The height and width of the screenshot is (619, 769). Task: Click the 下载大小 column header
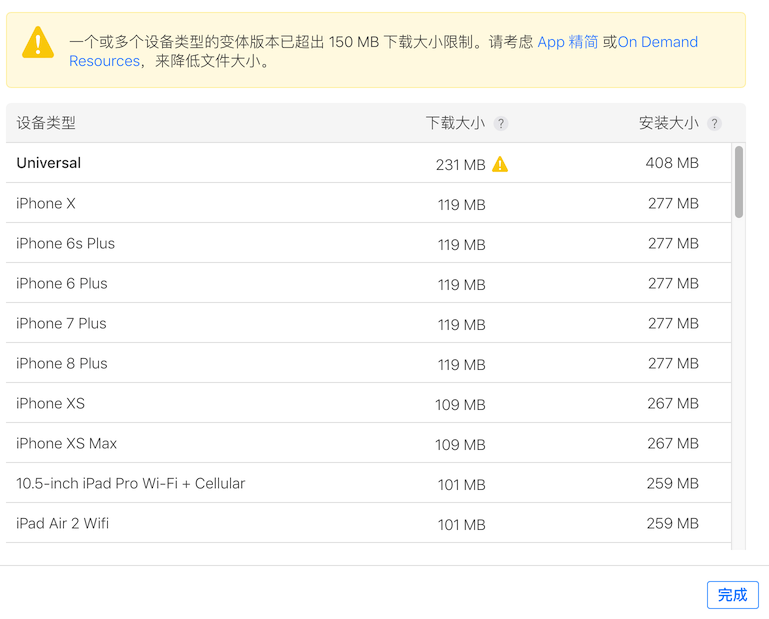pos(455,123)
